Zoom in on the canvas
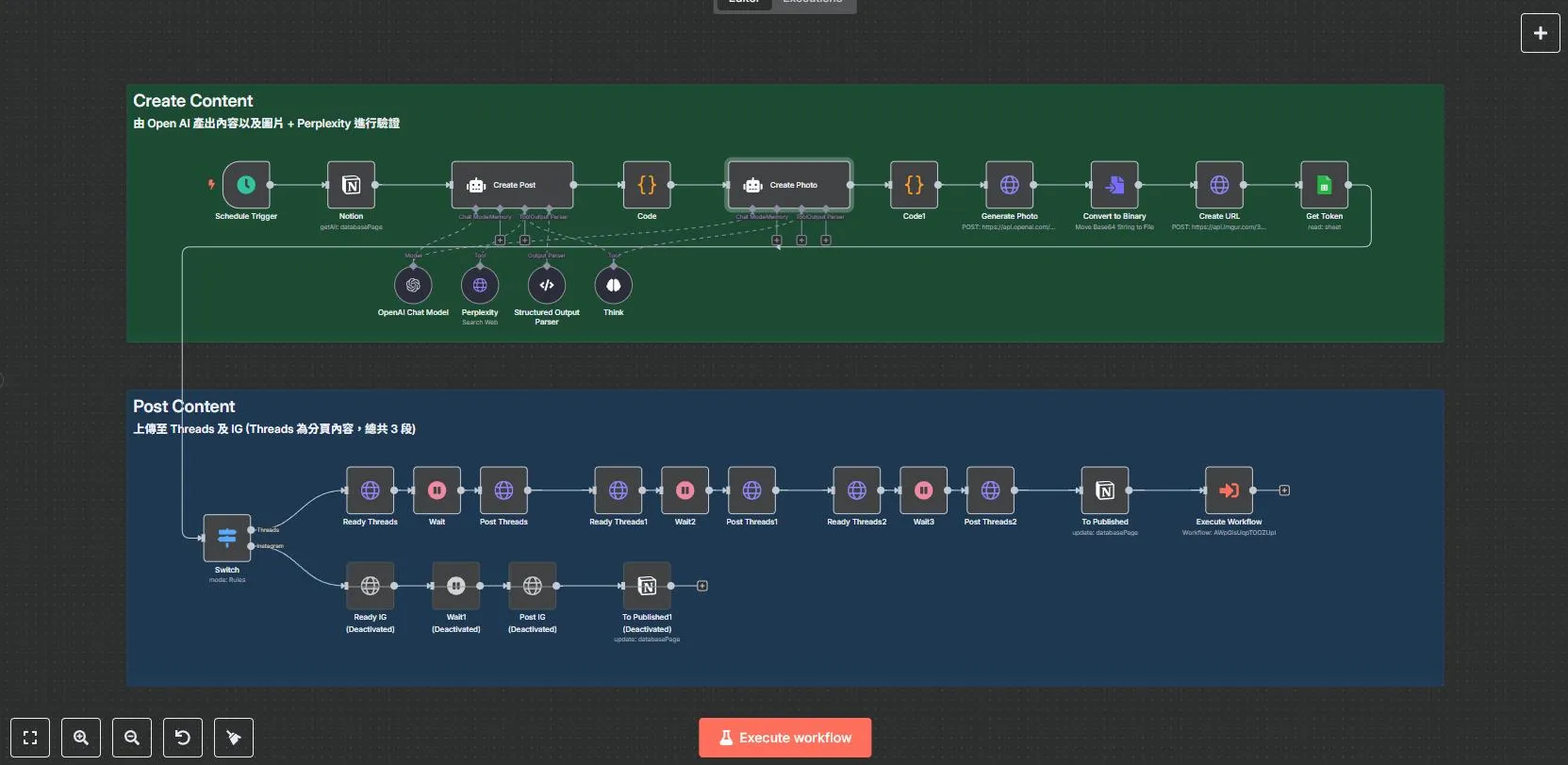The width and height of the screenshot is (1568, 765). (81, 738)
